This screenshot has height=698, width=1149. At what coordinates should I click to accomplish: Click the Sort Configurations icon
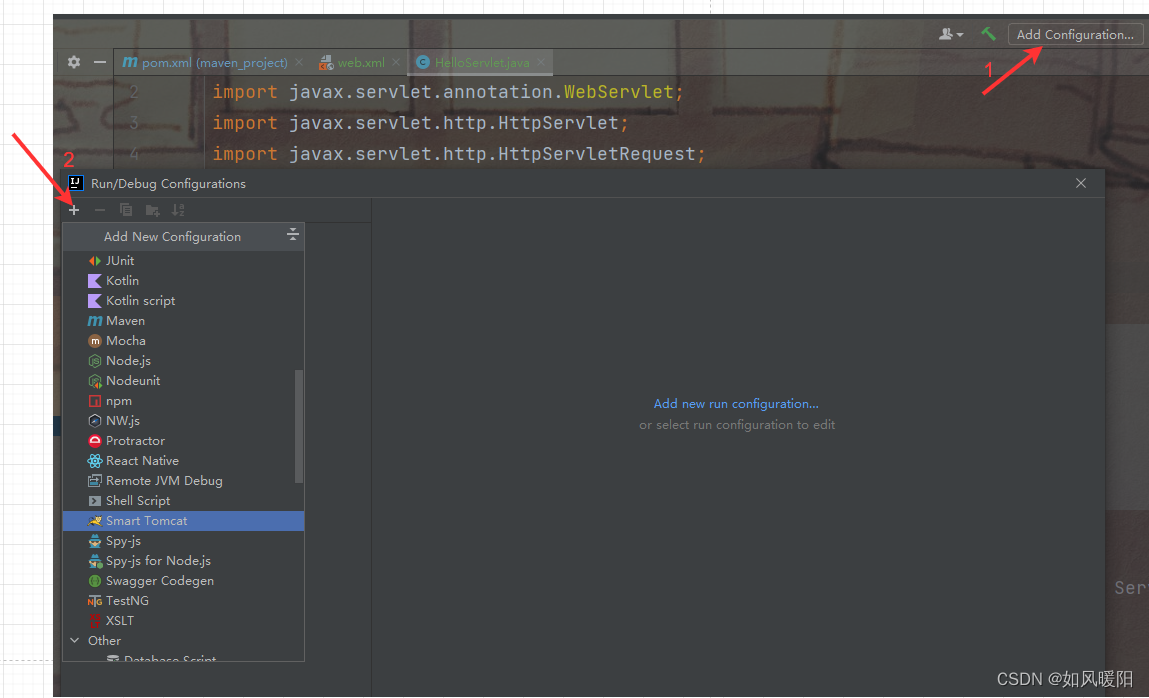(x=178, y=210)
